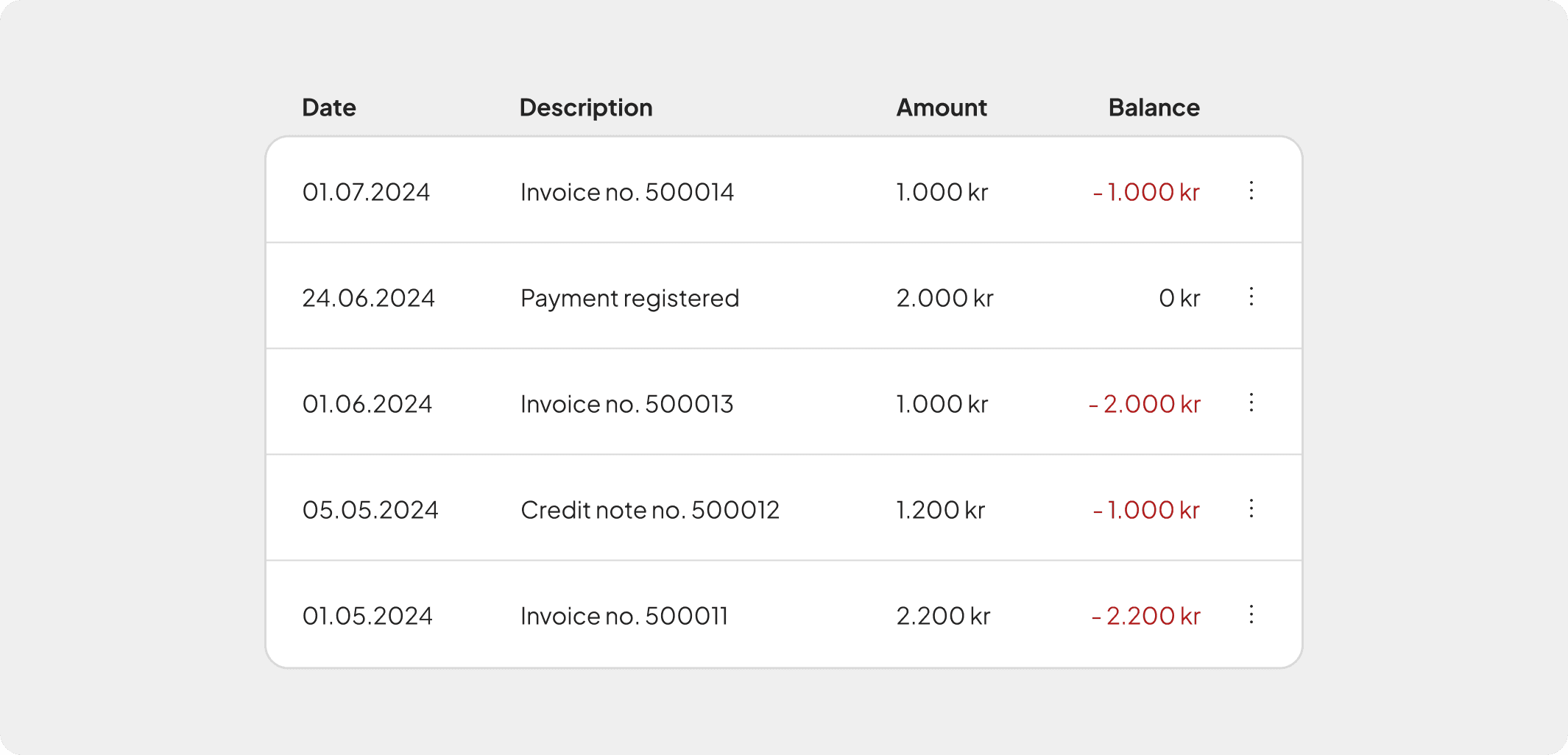The width and height of the screenshot is (1568, 755).
Task: Open more options for Invoice no. 500013
Action: click(x=1251, y=403)
